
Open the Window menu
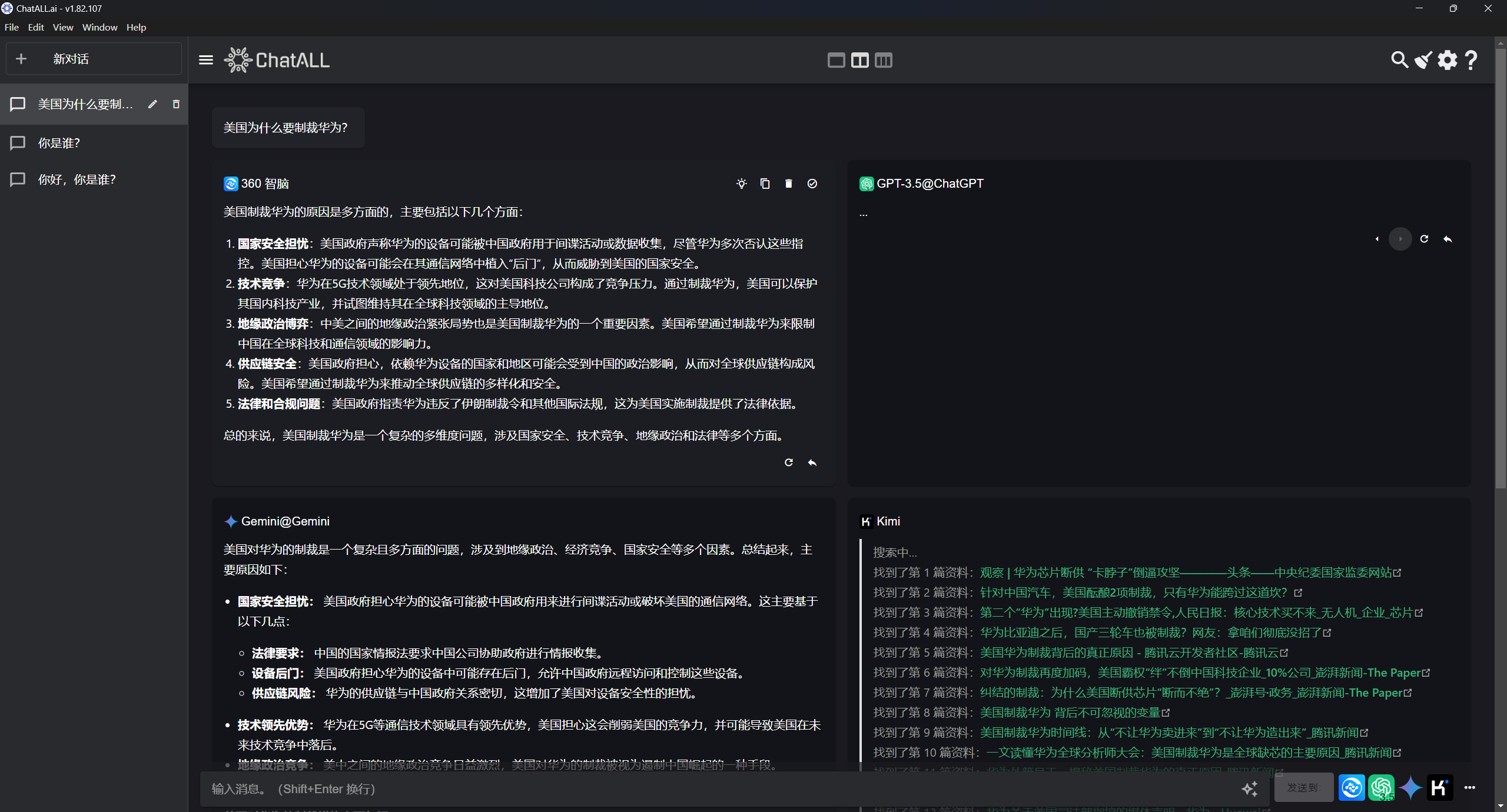pos(99,27)
